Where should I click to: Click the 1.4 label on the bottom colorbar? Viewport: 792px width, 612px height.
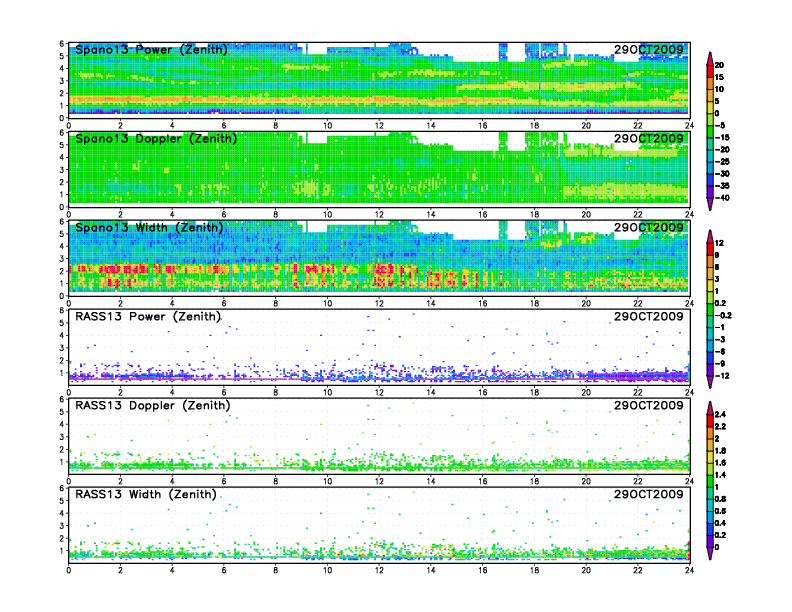721,475
